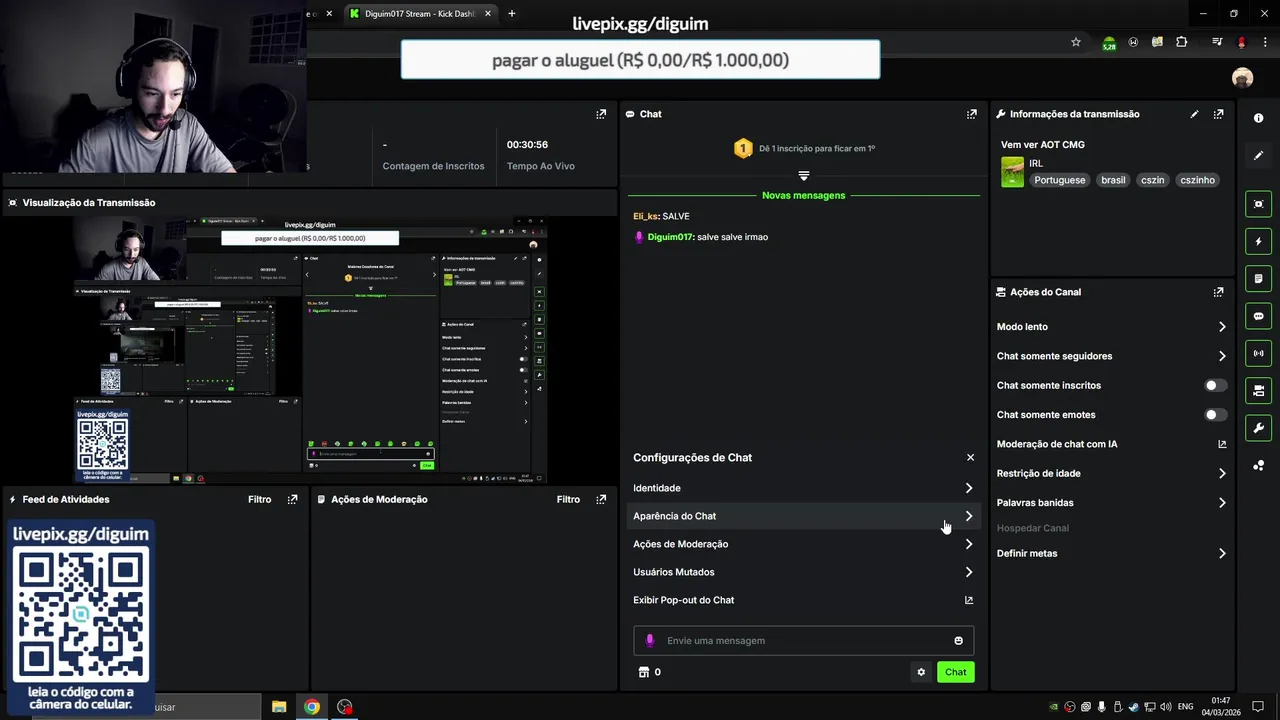This screenshot has width=1280, height=720.
Task: Open Ações de Moderação in chat settings
Action: click(803, 544)
